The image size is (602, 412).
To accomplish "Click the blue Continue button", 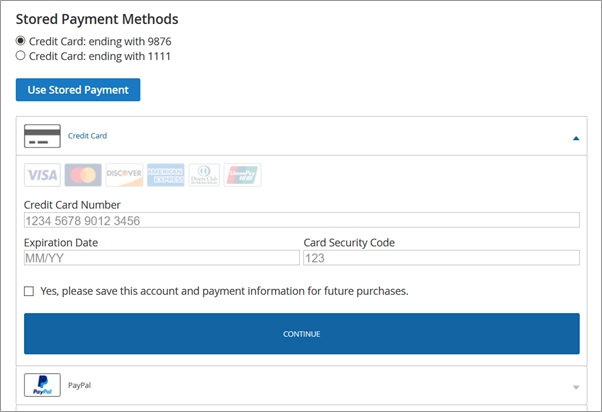I will [x=301, y=334].
